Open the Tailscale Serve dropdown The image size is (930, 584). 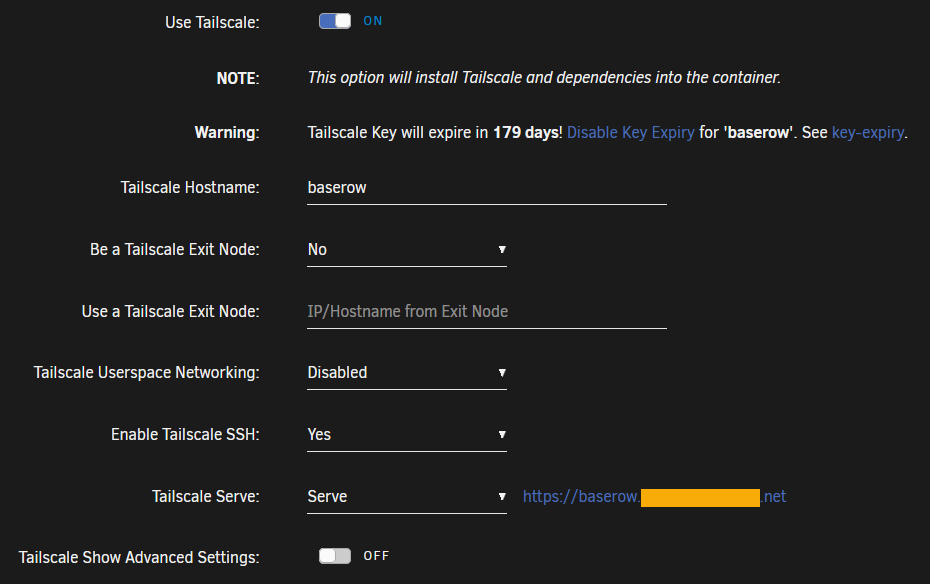point(407,496)
